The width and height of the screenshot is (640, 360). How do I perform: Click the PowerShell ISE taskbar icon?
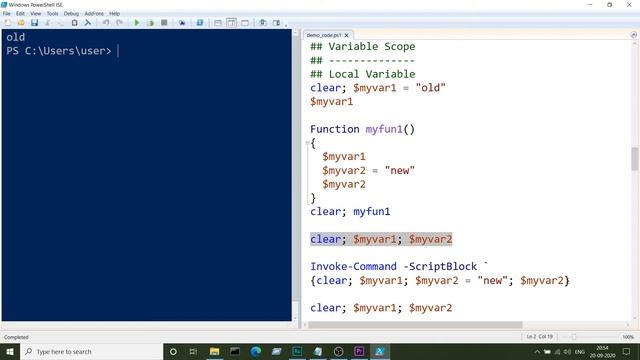click(380, 351)
